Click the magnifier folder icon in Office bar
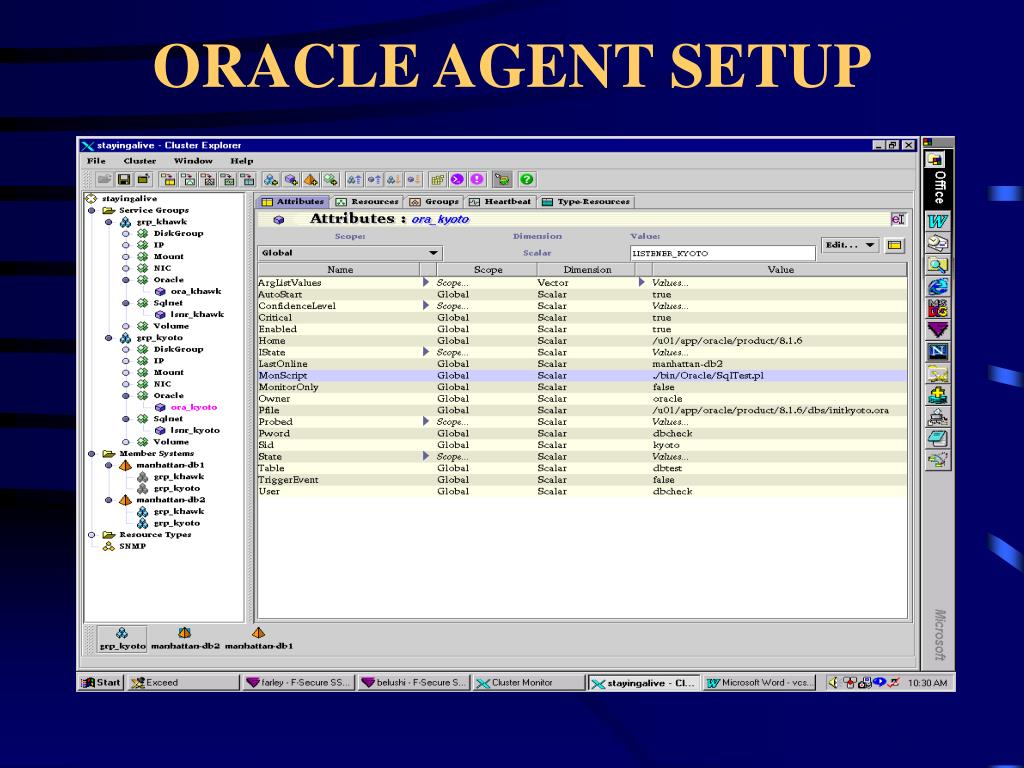The width and height of the screenshot is (1024, 768). click(x=938, y=264)
